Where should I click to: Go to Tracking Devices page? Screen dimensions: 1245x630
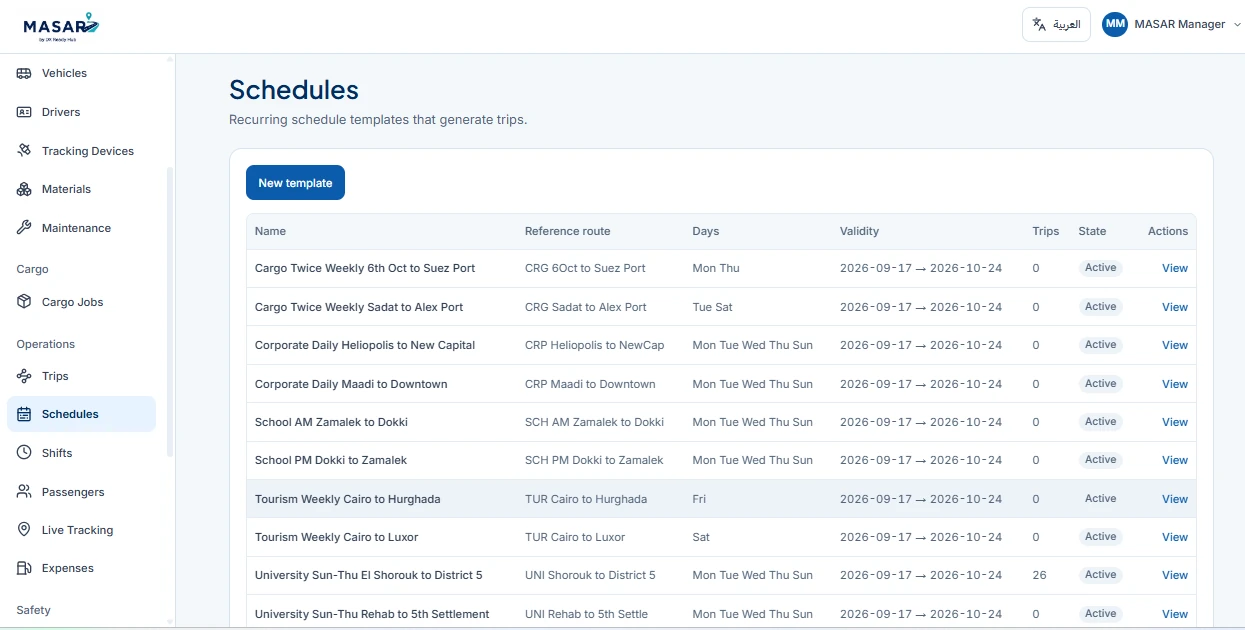(x=81, y=151)
